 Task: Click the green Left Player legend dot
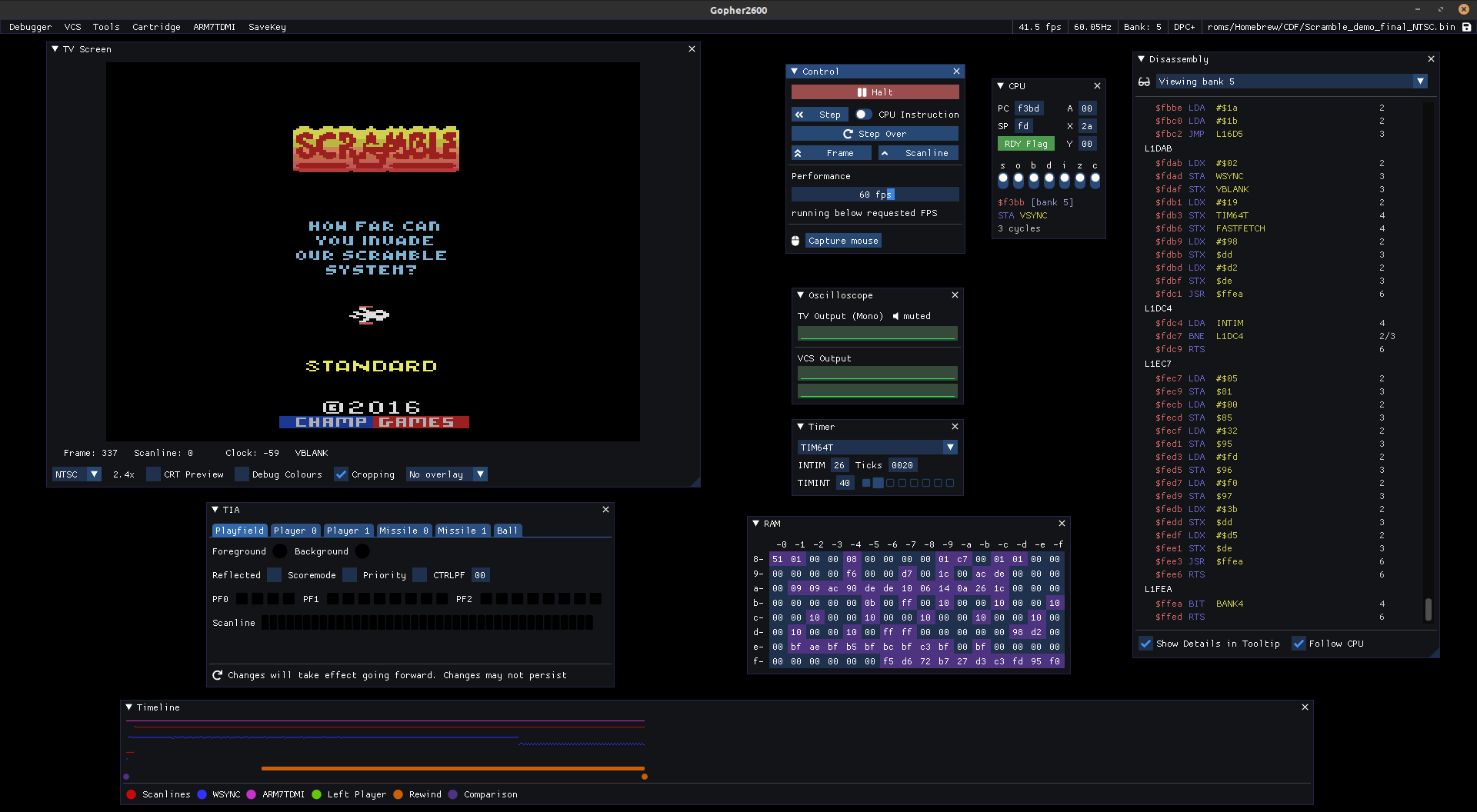tap(316, 794)
